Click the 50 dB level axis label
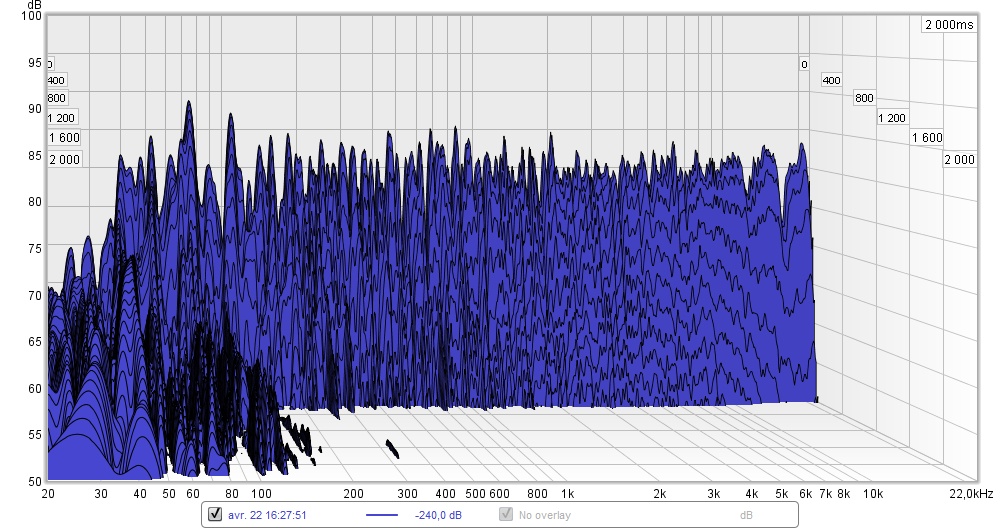Screen dimensions: 1000x529 pyautogui.click(x=34, y=482)
